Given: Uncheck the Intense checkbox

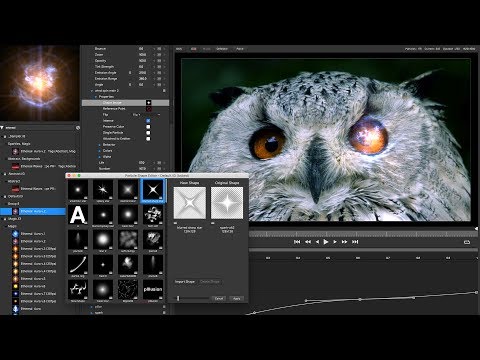Looking at the screenshot, I should [148, 121].
